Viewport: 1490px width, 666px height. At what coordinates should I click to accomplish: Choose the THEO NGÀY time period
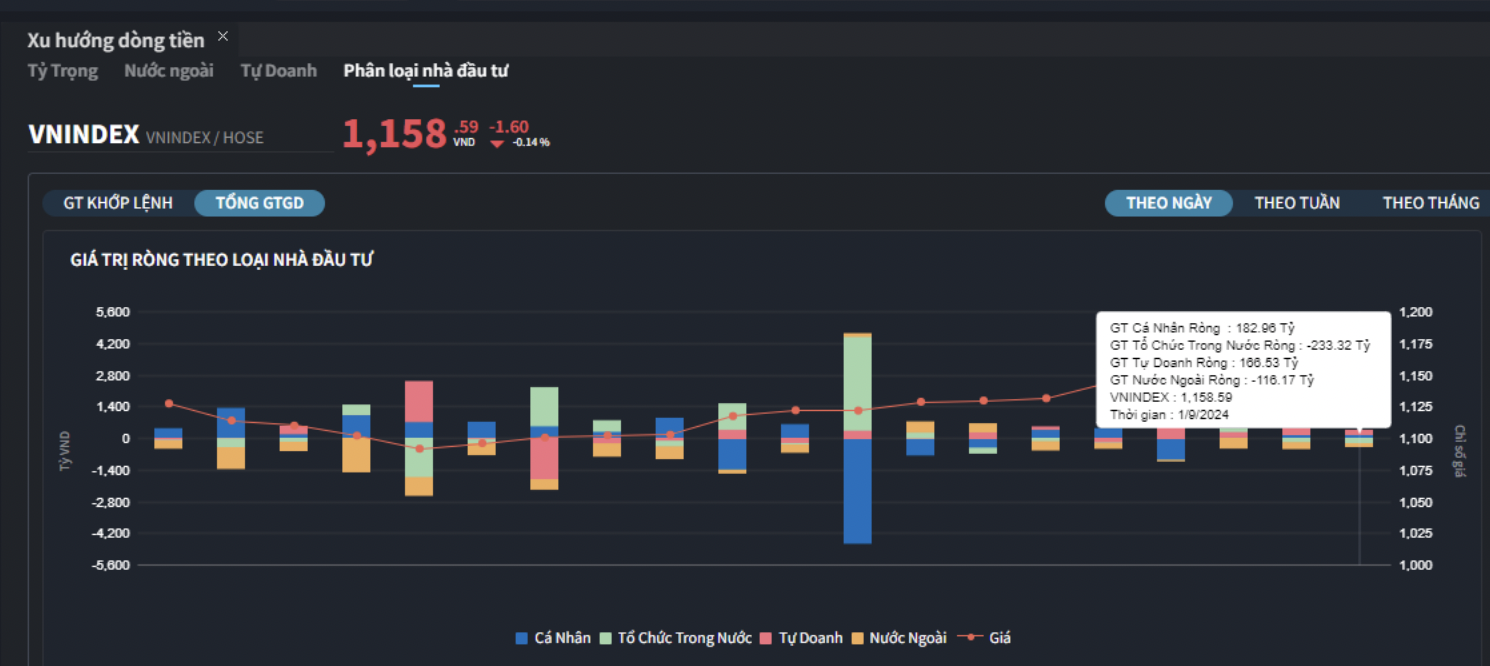(x=1168, y=203)
